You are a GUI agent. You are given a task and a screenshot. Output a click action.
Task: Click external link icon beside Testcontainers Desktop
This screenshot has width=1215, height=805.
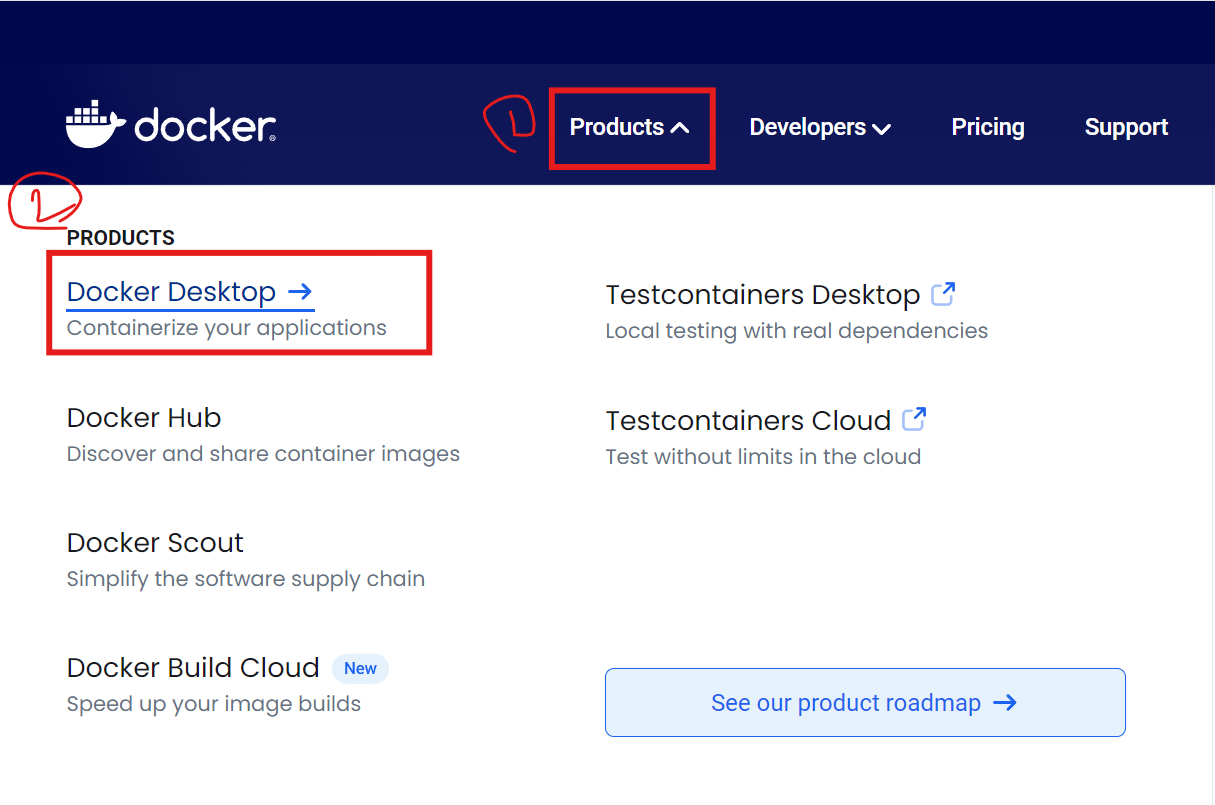point(943,294)
